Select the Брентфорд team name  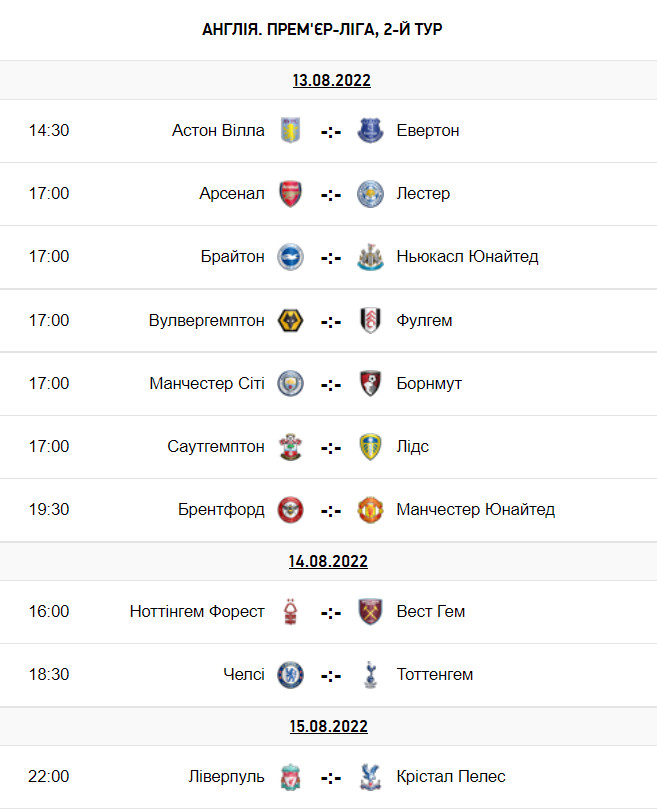221,510
